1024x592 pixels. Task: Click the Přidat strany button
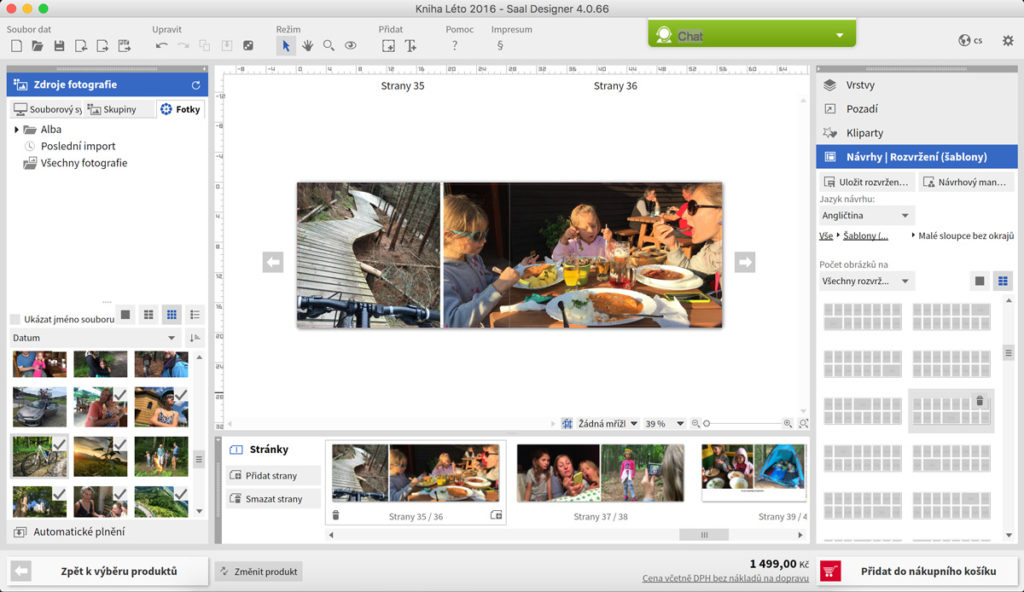click(273, 475)
